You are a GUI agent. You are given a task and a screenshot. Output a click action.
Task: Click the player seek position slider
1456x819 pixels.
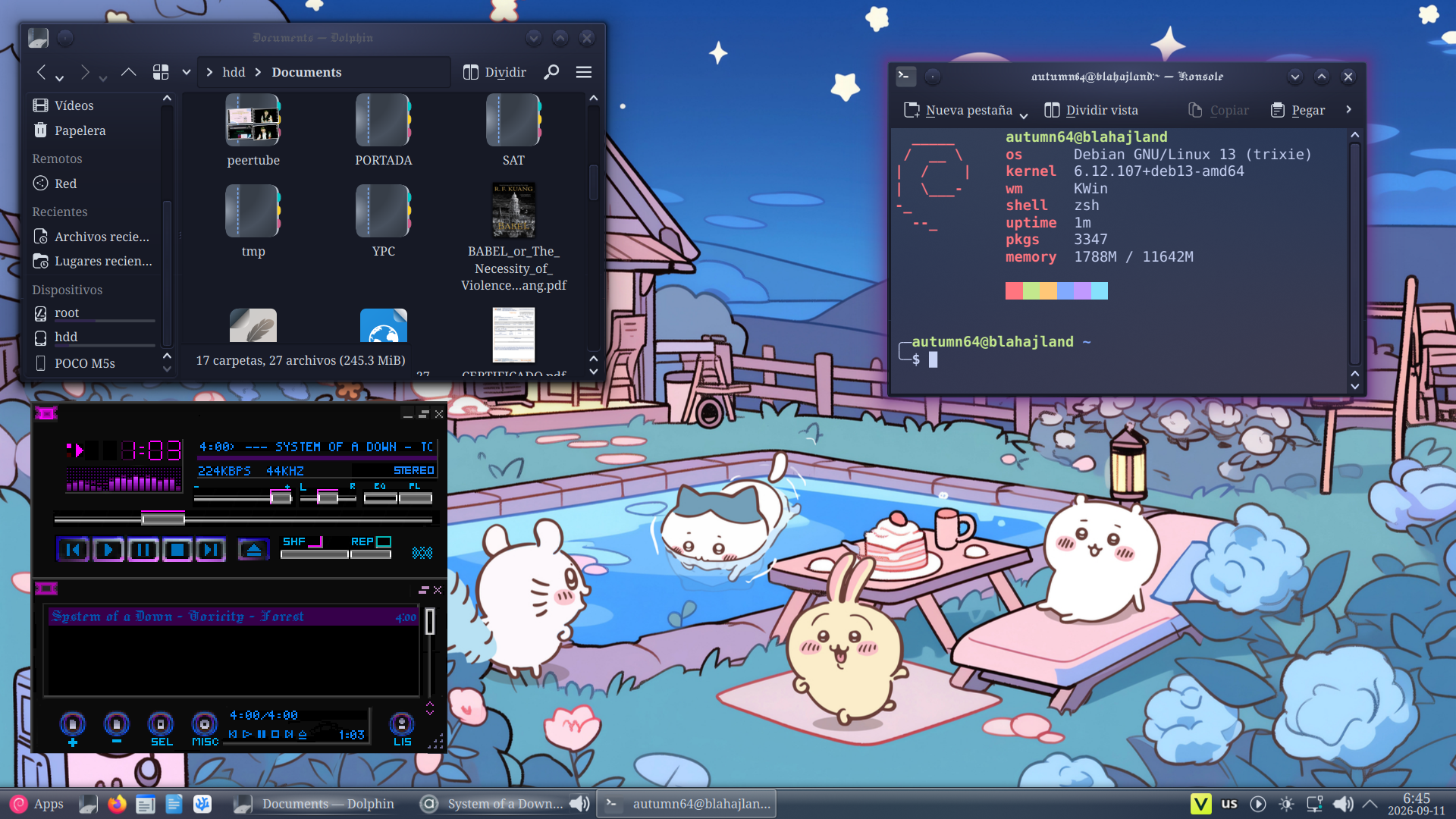click(x=243, y=519)
